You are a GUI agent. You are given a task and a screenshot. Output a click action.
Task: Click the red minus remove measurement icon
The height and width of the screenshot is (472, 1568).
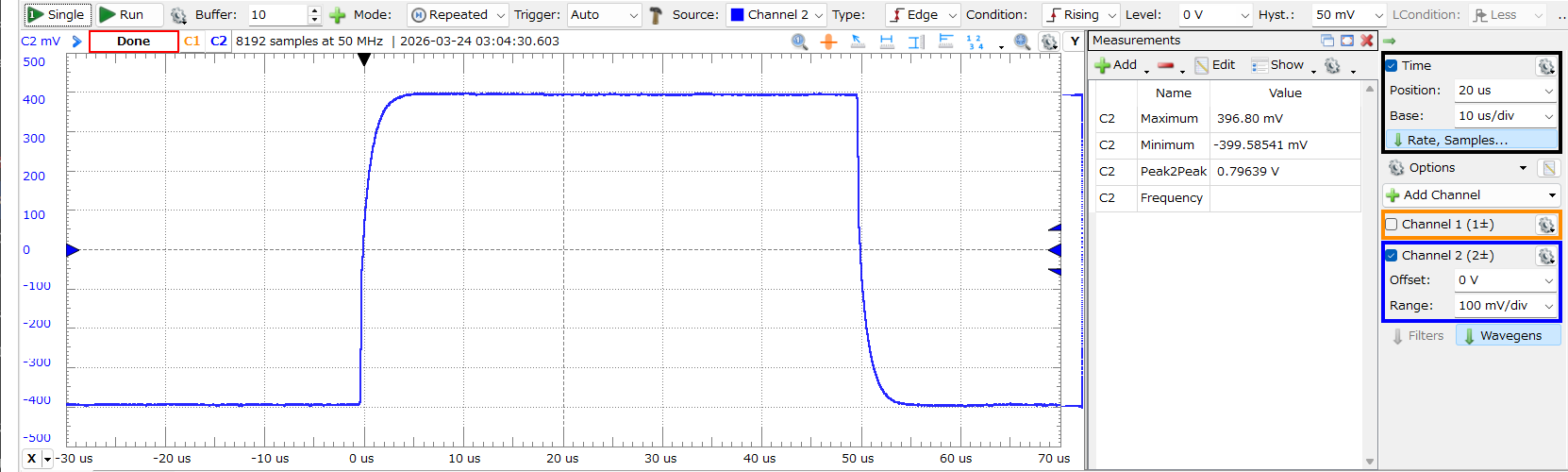[x=1166, y=65]
